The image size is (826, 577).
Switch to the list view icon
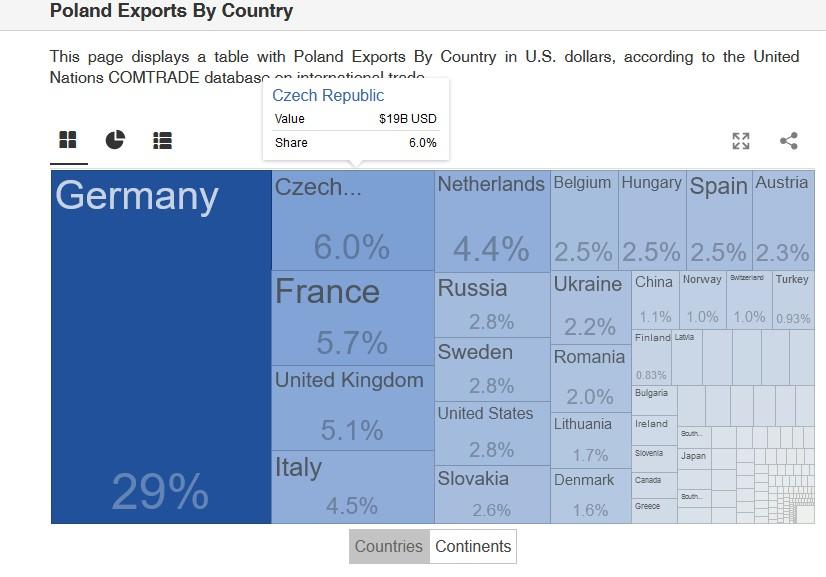tap(162, 141)
